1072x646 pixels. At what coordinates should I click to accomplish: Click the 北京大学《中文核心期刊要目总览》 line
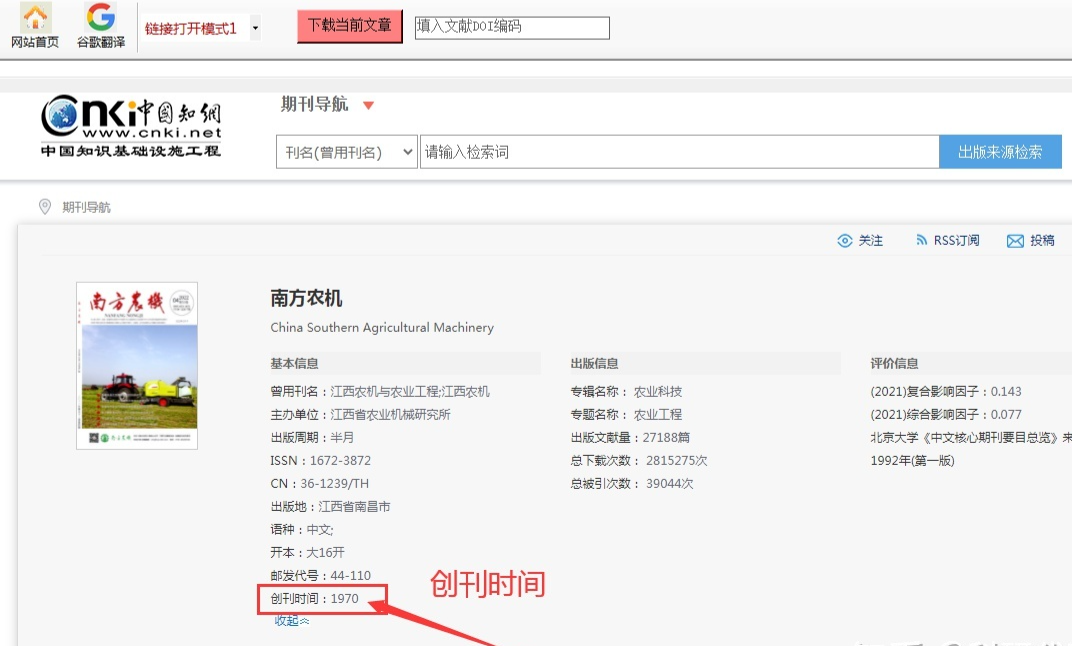(x=971, y=438)
